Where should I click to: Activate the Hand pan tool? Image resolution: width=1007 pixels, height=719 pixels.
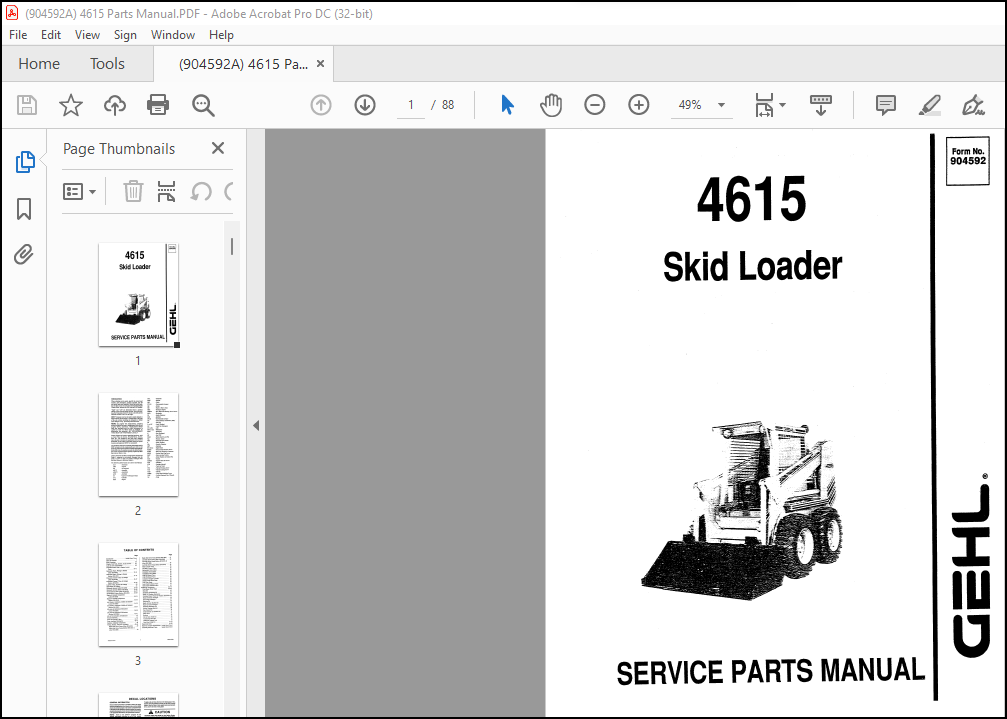coord(551,105)
